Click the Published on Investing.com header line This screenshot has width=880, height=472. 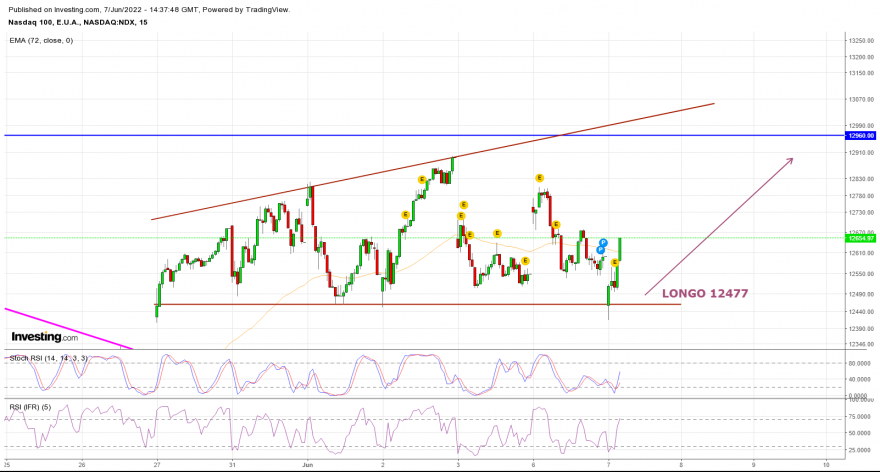click(149, 10)
